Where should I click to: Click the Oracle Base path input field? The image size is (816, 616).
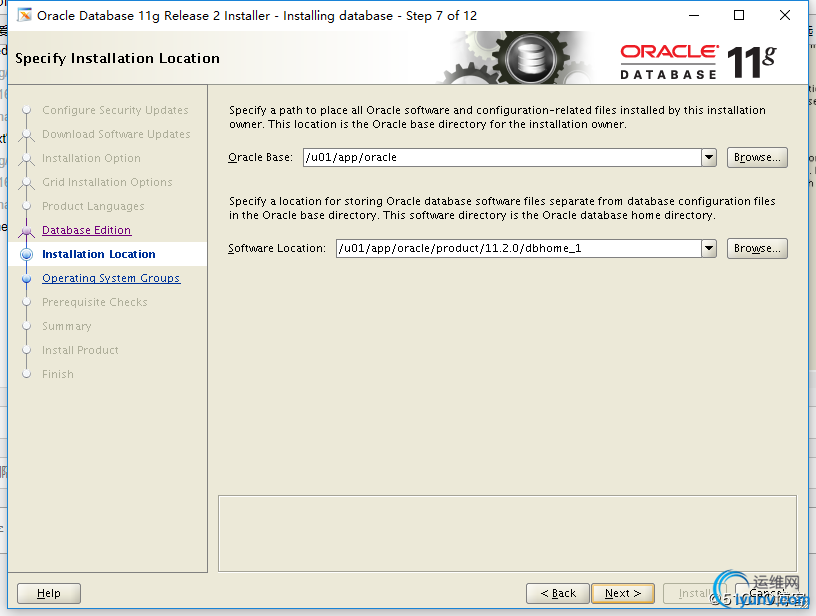502,157
